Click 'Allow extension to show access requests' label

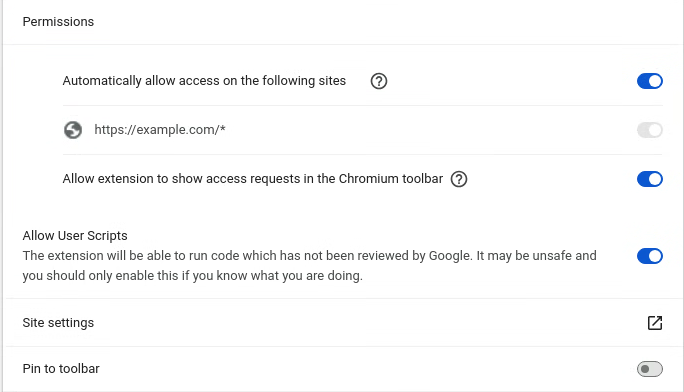point(253,179)
